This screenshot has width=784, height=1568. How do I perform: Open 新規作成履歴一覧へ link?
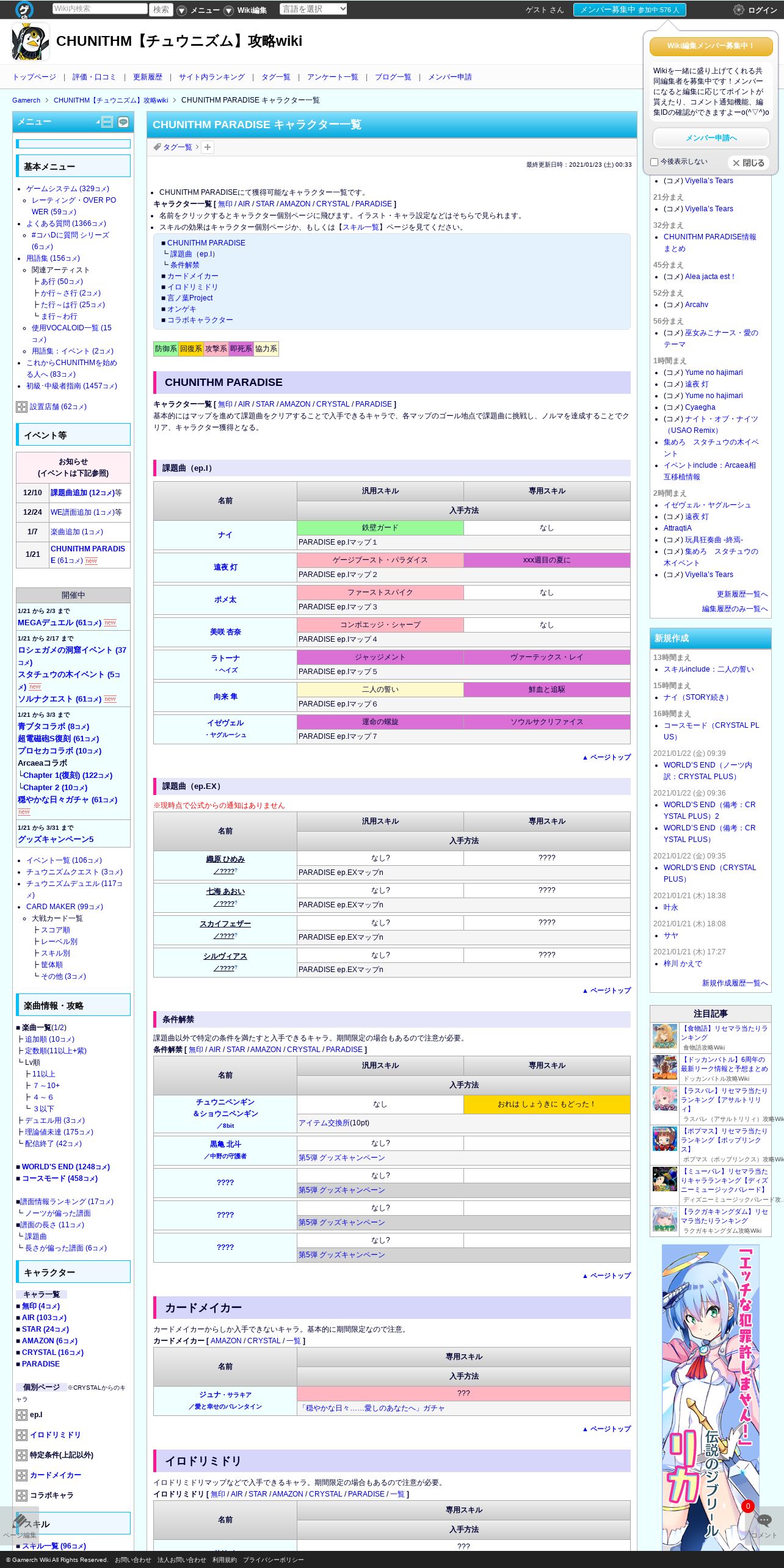735,983
